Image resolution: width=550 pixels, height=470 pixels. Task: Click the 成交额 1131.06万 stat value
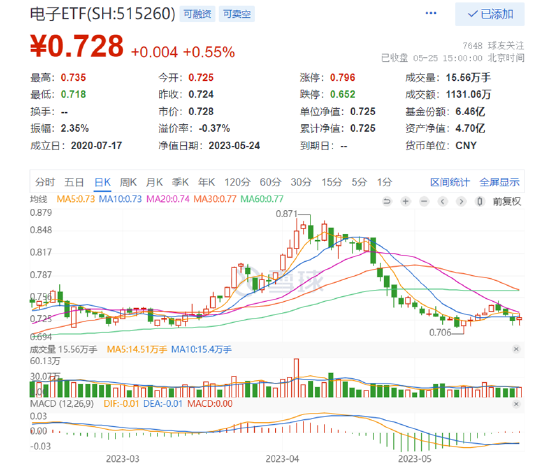point(468,94)
